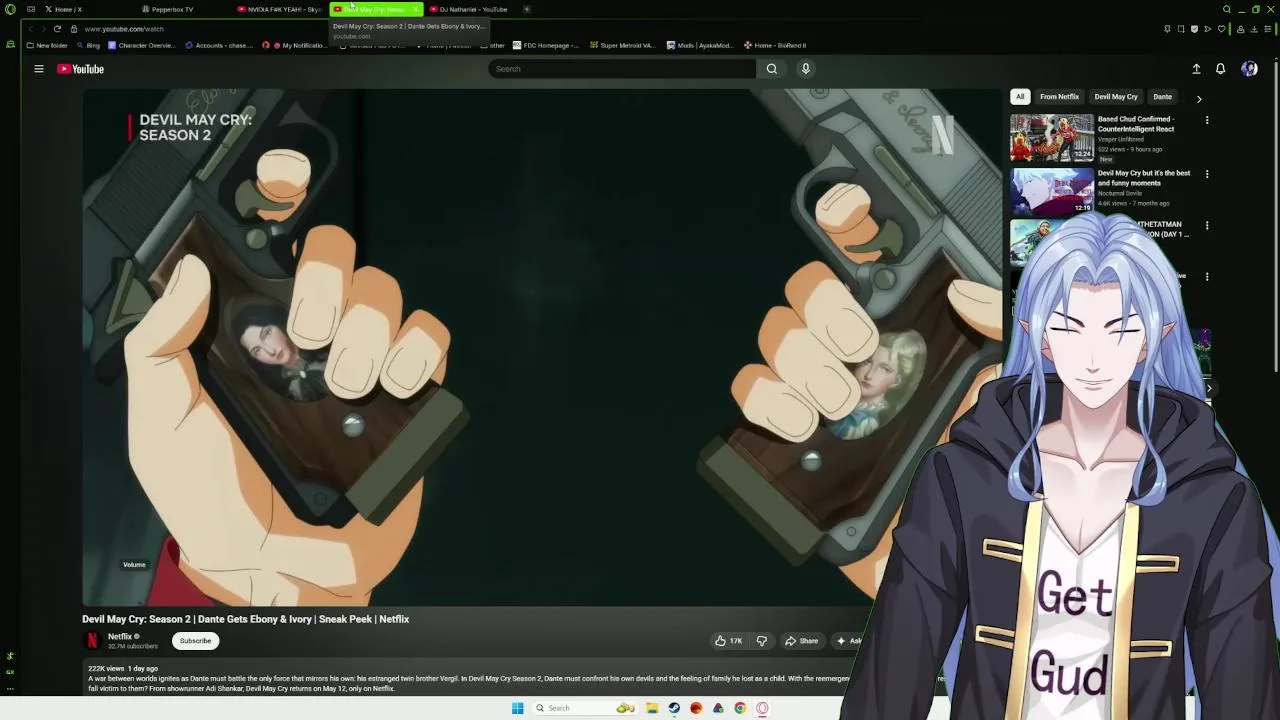The image size is (1280, 720).
Task: Open the Character Overview bookmark
Action: click(x=141, y=45)
